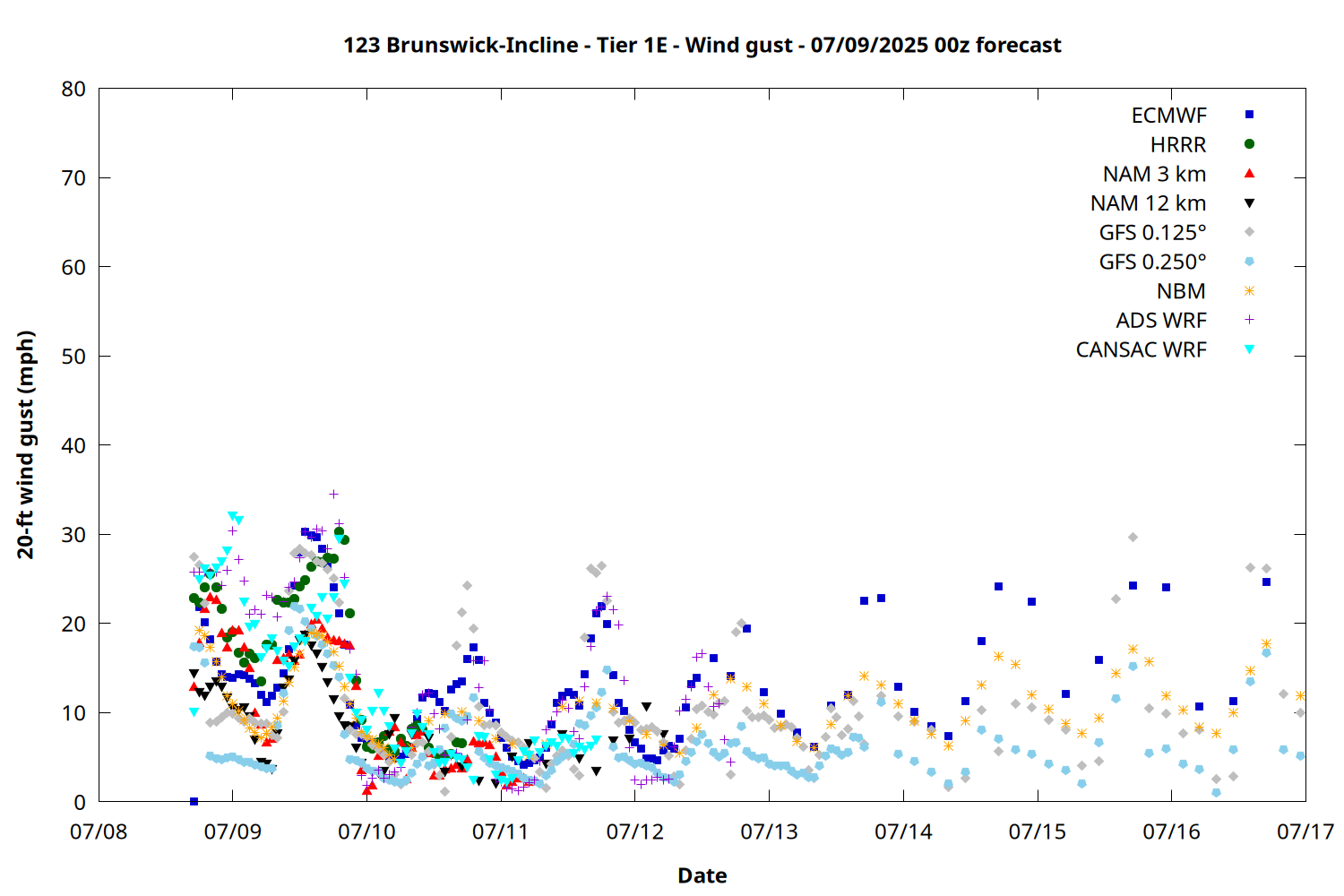Click the 07/09 date tick label

[x=233, y=832]
